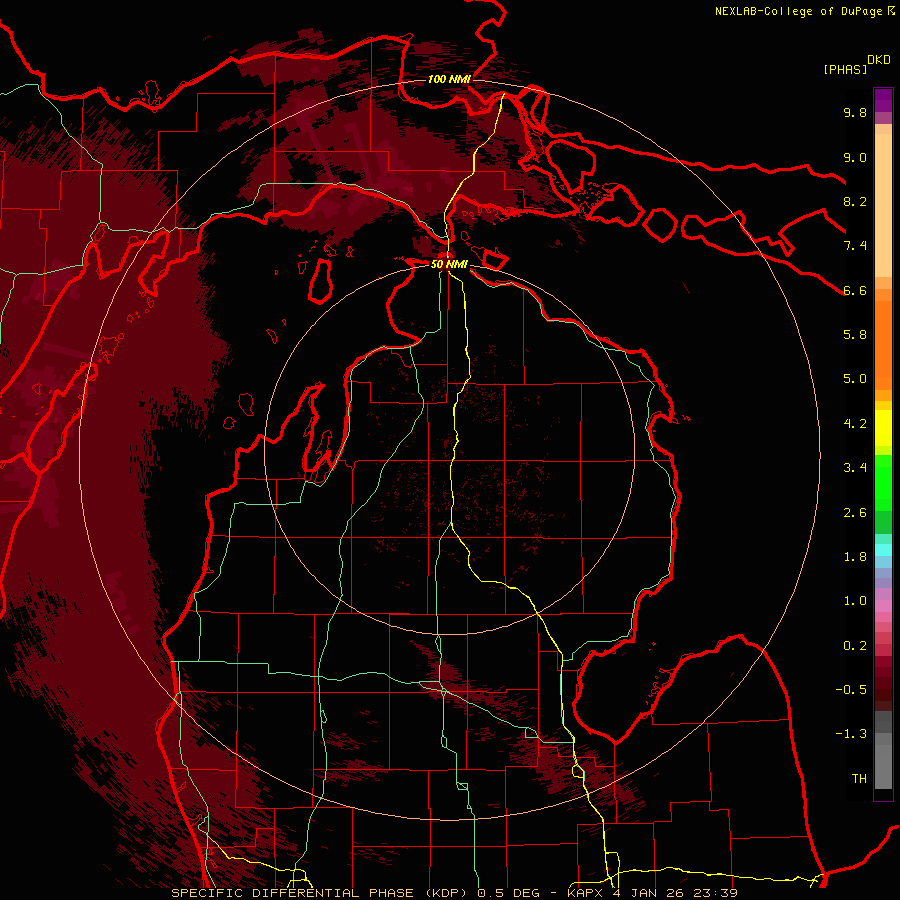
Task: Select the 5.0 legend value
Action: 855,379
